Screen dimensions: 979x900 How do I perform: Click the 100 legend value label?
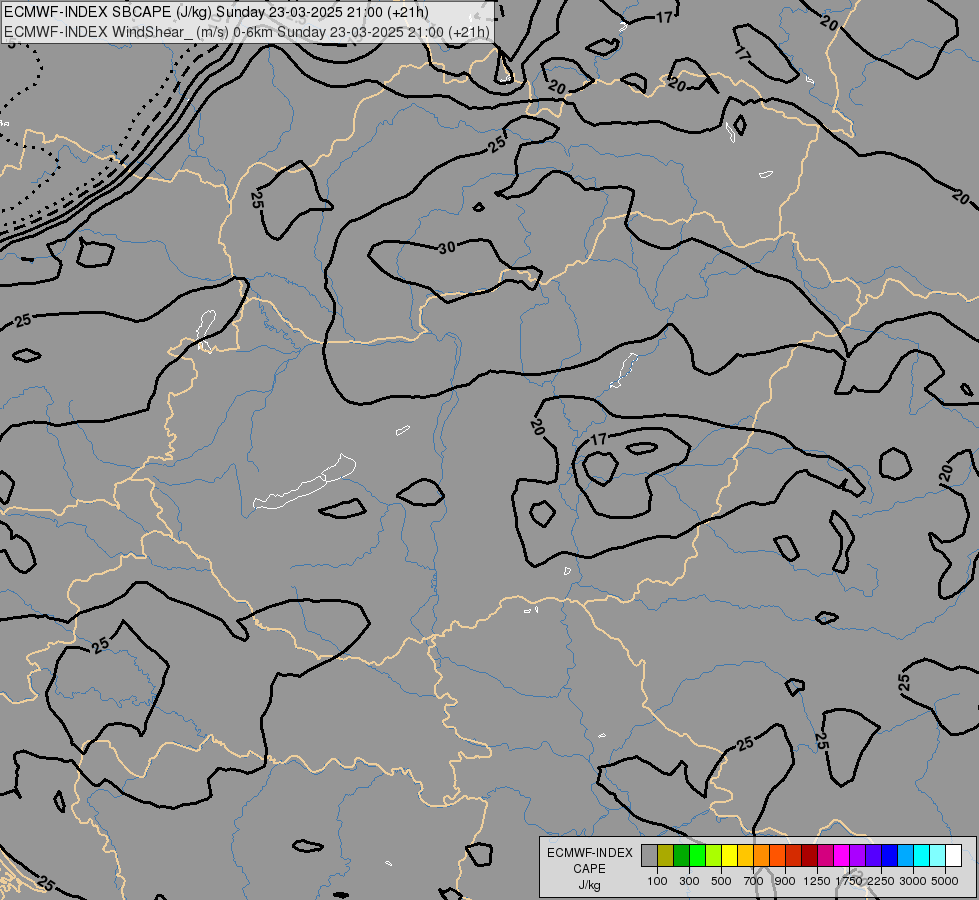coord(657,881)
